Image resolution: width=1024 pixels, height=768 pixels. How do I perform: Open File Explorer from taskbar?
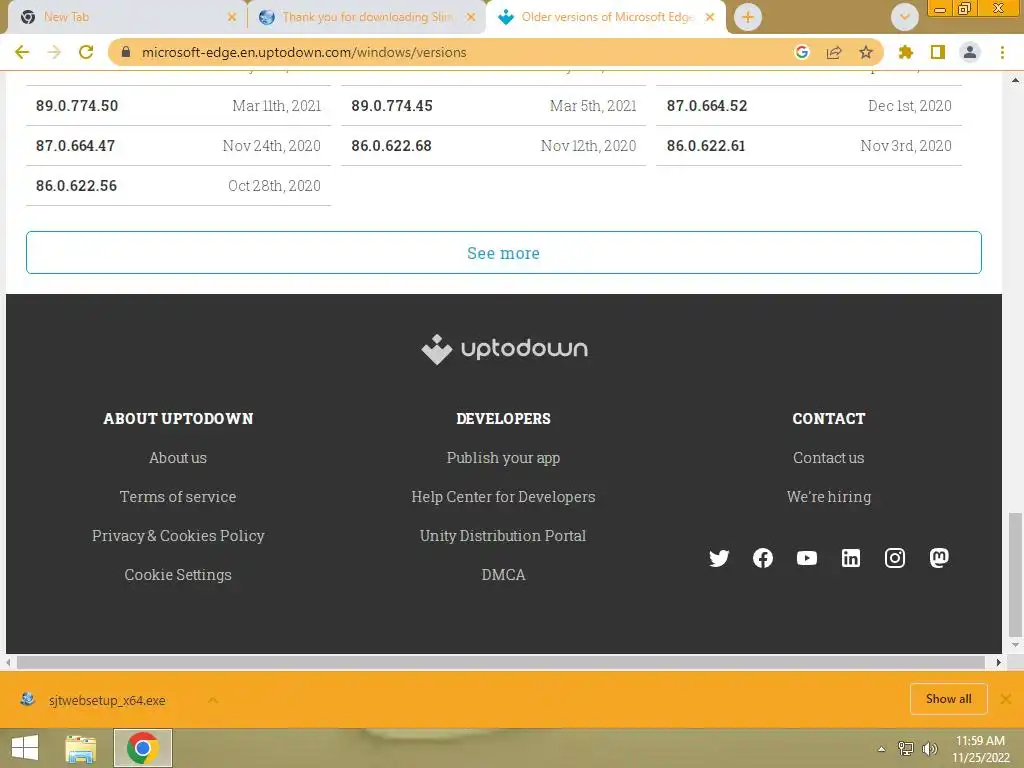(x=81, y=748)
